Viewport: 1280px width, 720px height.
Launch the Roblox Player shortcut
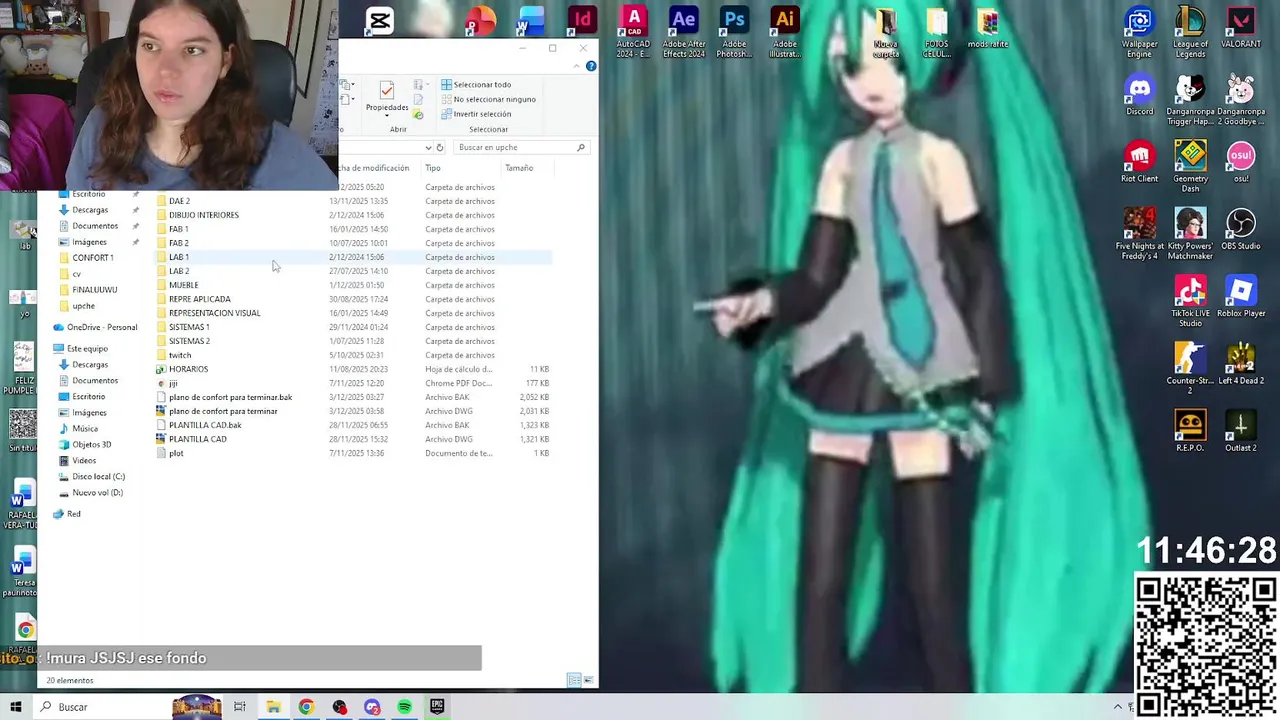point(1240,296)
